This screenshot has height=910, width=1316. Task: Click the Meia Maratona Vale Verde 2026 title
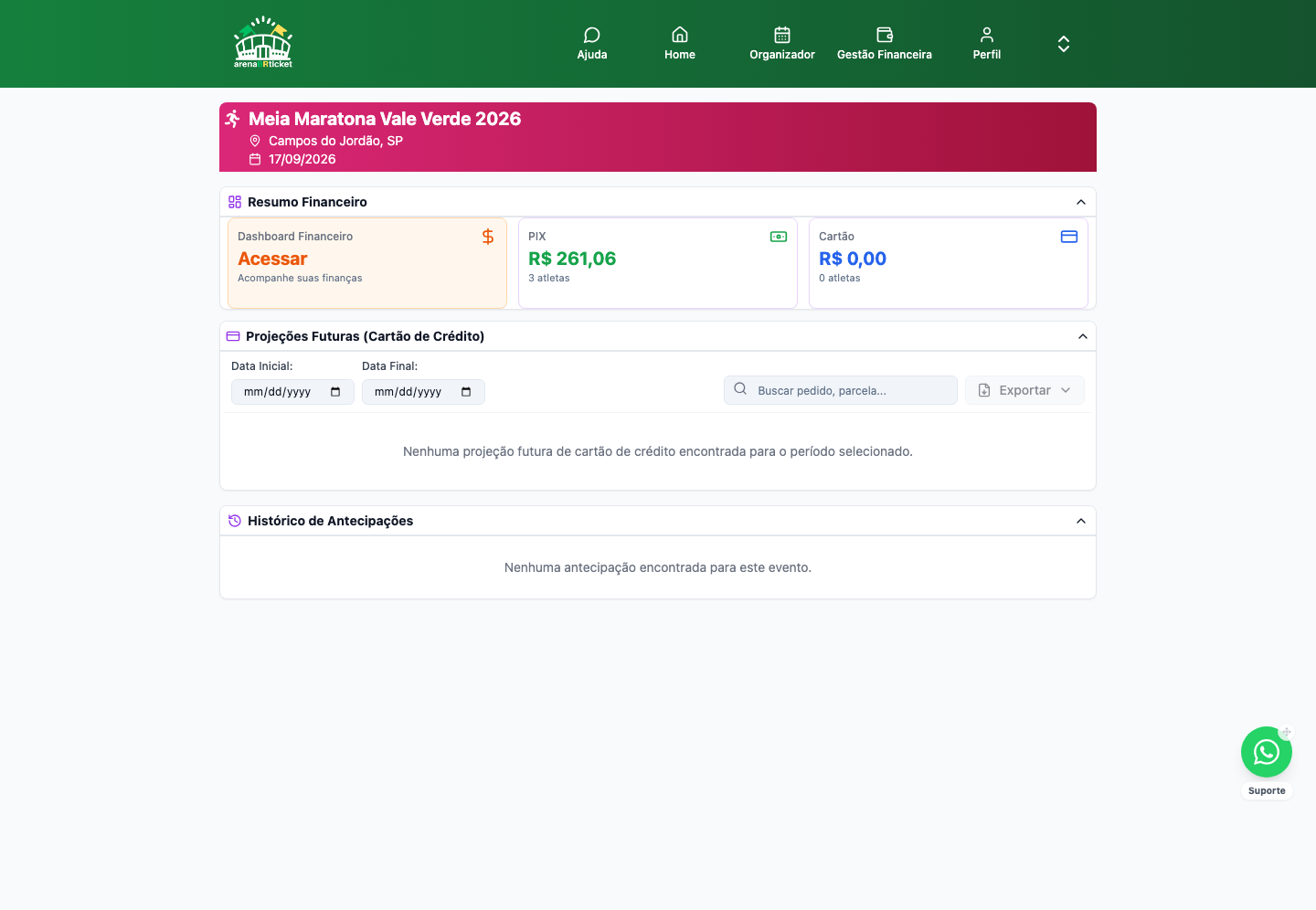point(385,119)
